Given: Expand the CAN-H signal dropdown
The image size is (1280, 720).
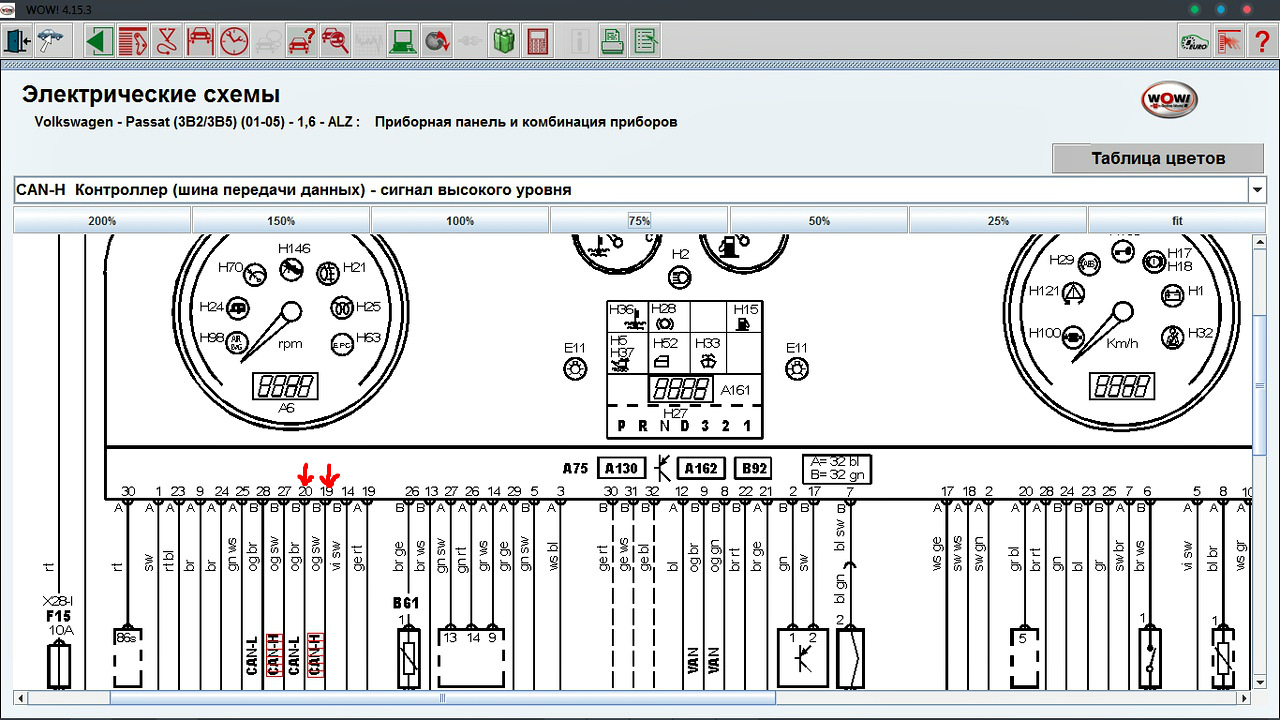Looking at the screenshot, I should pos(1257,190).
